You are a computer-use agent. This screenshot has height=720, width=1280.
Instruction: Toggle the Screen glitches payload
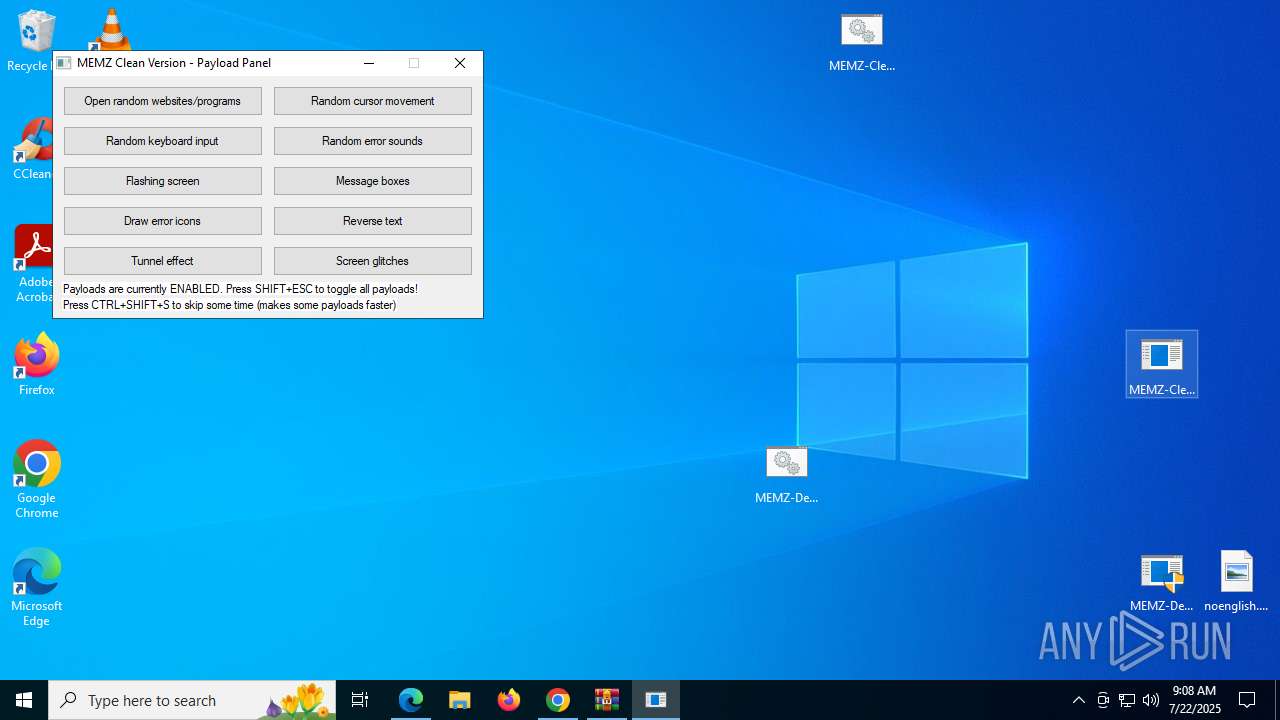pos(373,261)
